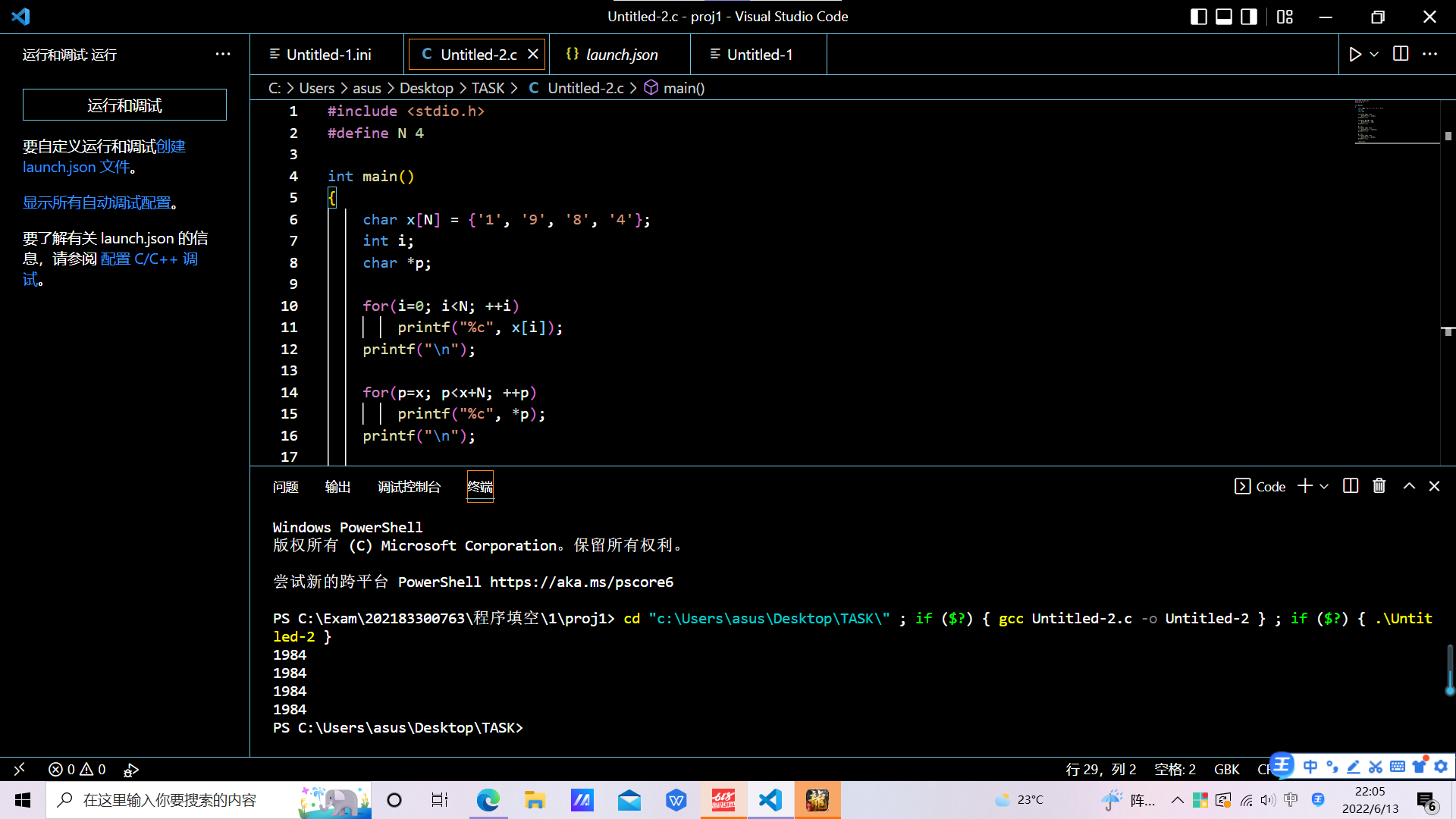Screen dimensions: 1456x819
Task: Click the Users breadcrumb segment
Action: point(316,89)
